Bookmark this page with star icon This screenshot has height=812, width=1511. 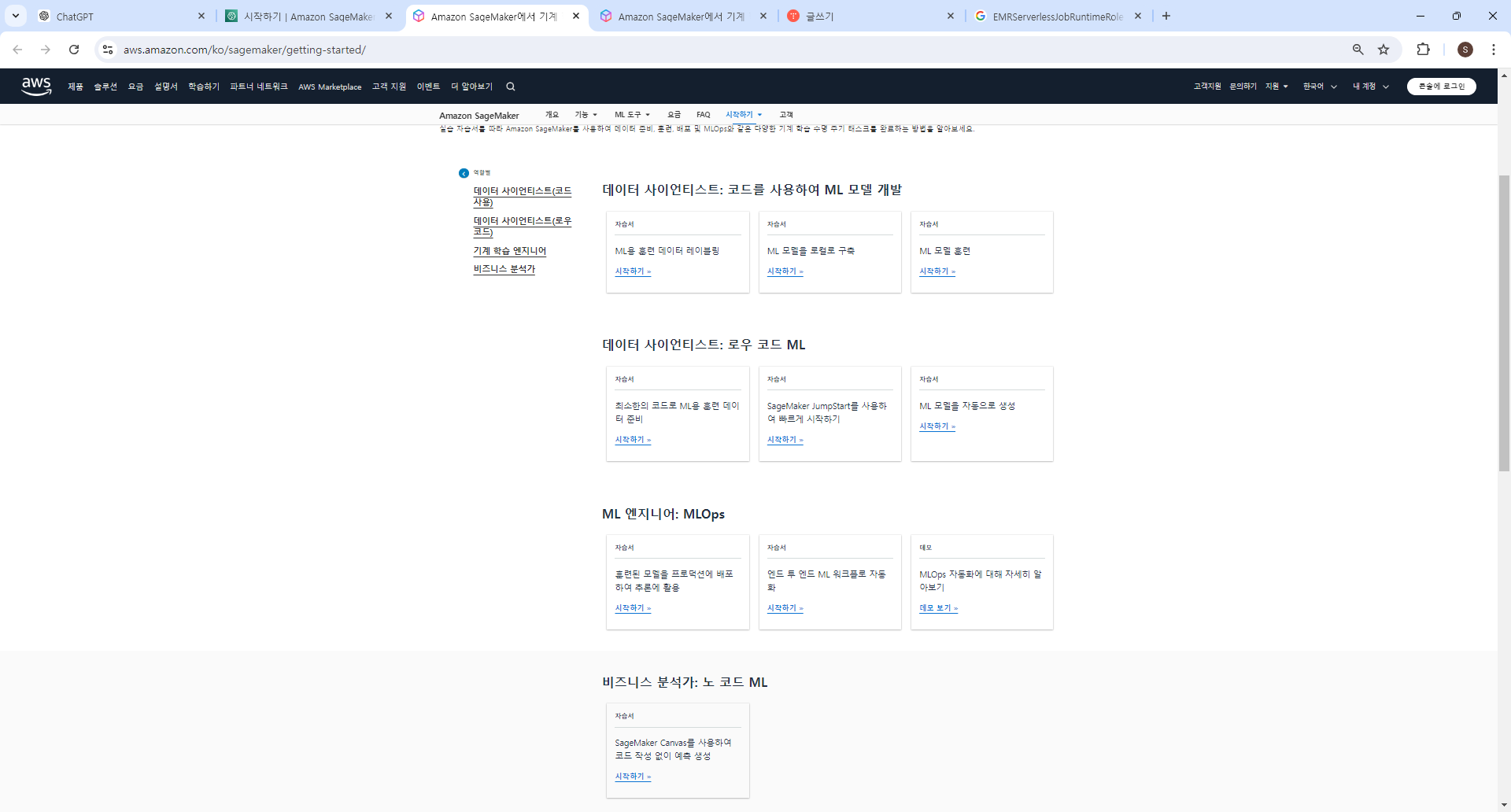click(1384, 50)
